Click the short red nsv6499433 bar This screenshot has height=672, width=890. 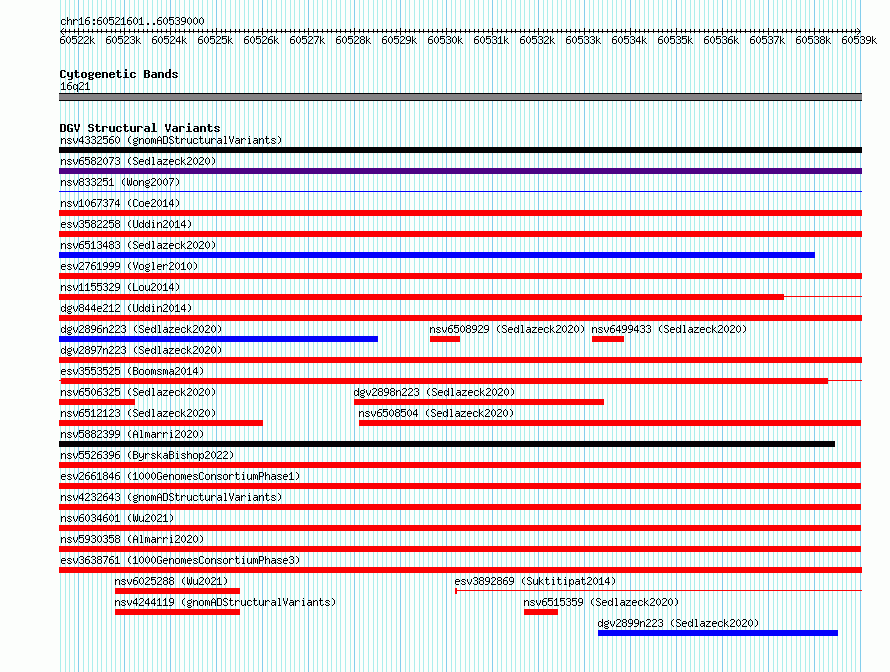608,339
